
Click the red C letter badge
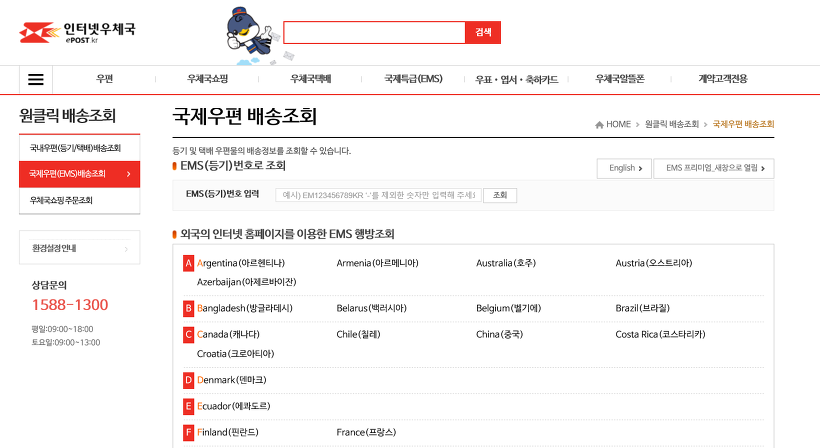click(x=188, y=335)
